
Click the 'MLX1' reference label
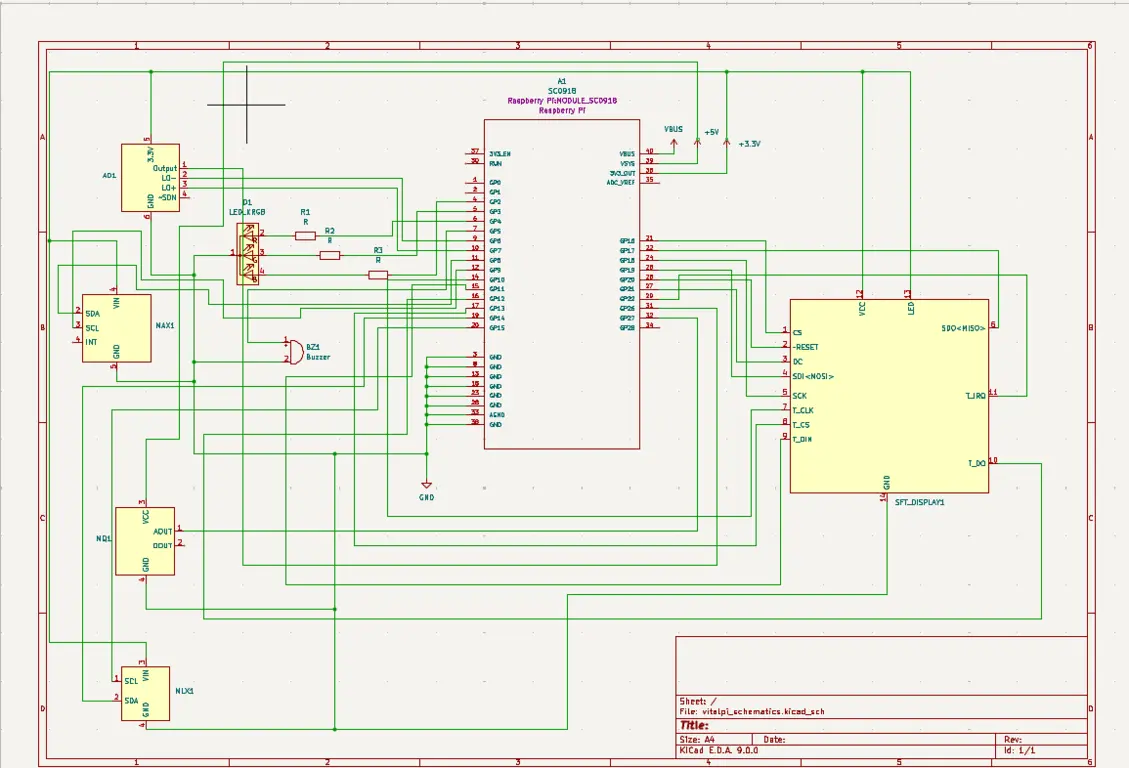pos(184,691)
